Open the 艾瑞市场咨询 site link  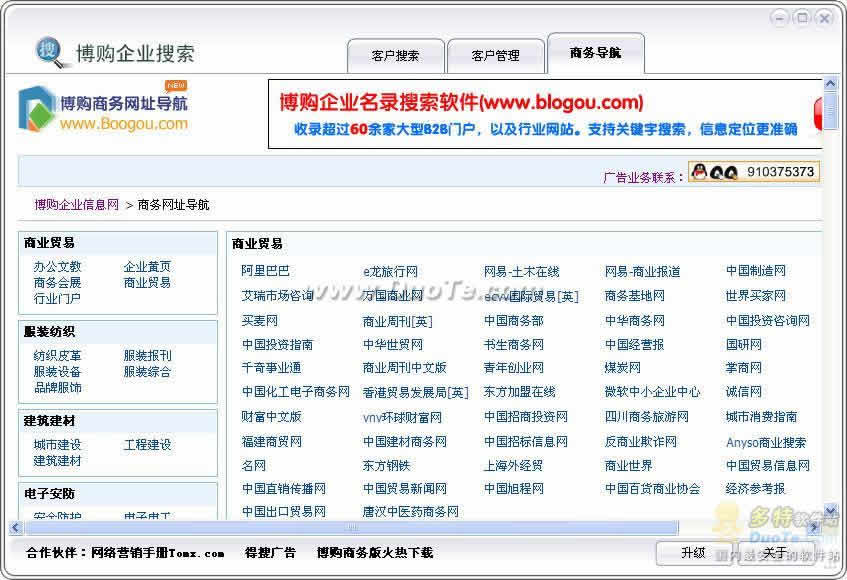278,295
